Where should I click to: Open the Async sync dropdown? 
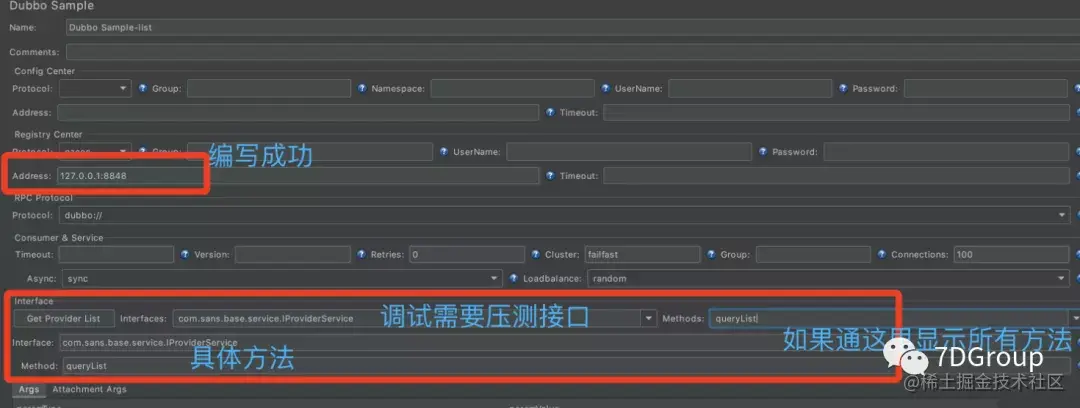tap(282, 278)
